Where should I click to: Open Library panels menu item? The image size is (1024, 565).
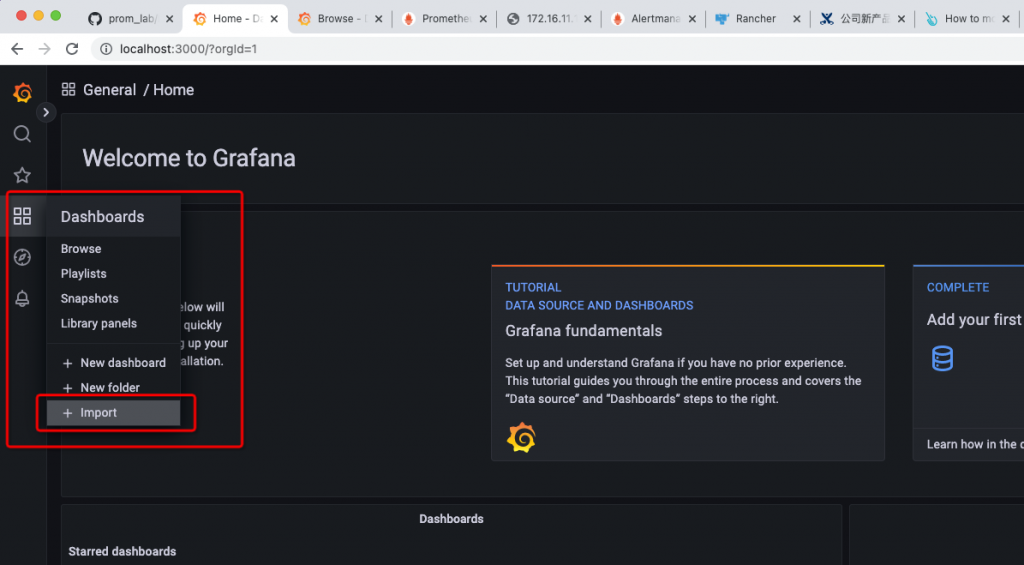tap(114, 323)
